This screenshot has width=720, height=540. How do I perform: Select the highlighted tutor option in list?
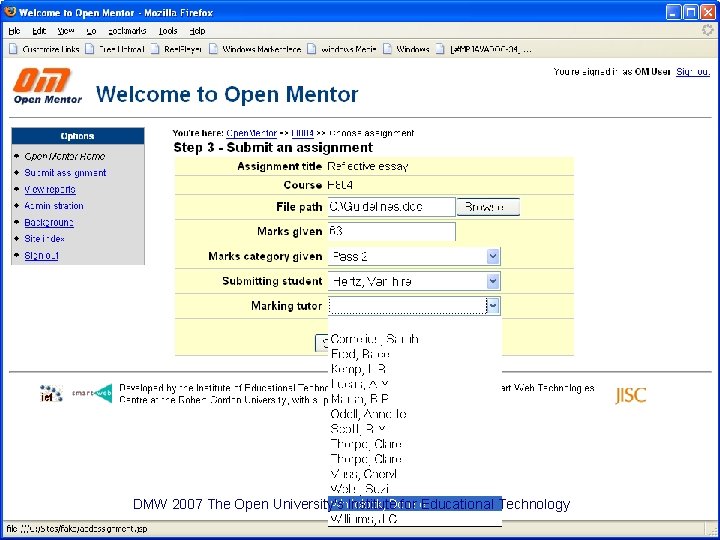pyautogui.click(x=415, y=504)
